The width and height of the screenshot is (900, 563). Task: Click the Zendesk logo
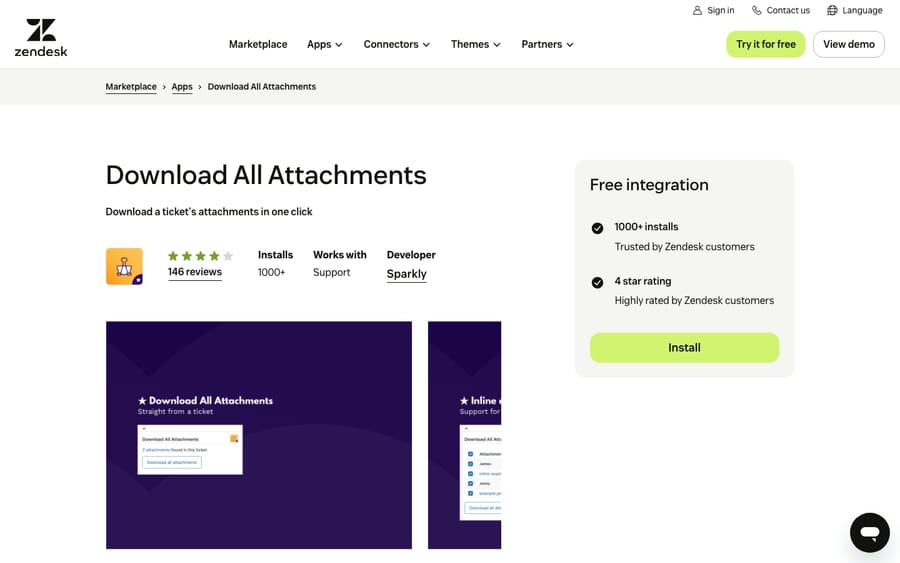pos(41,38)
